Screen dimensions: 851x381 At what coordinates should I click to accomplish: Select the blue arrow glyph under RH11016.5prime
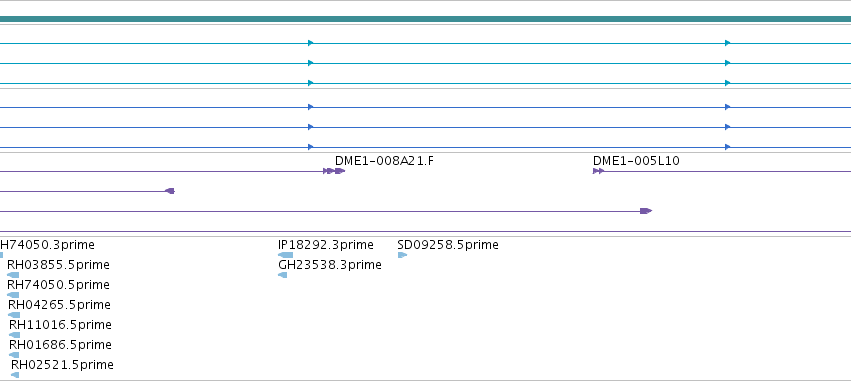(x=15, y=335)
